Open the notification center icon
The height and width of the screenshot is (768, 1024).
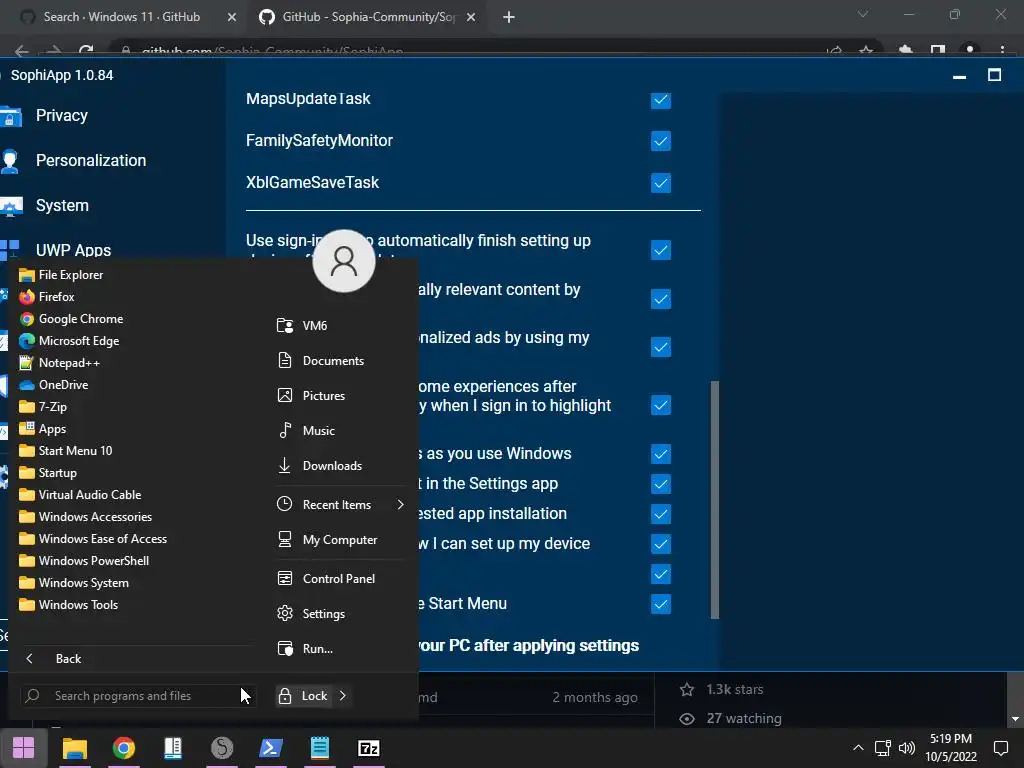coord(1000,748)
